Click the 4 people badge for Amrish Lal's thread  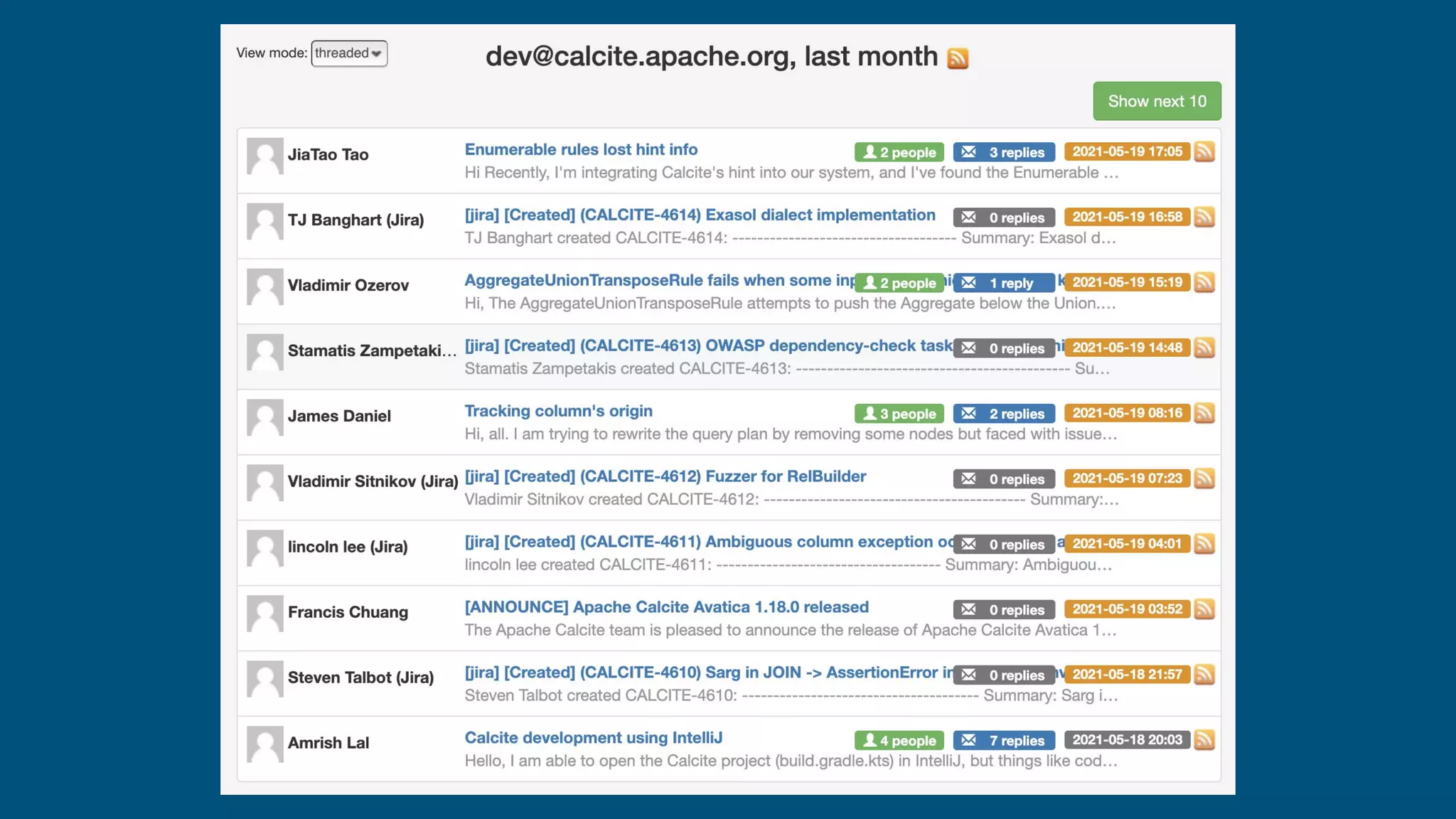[899, 741]
